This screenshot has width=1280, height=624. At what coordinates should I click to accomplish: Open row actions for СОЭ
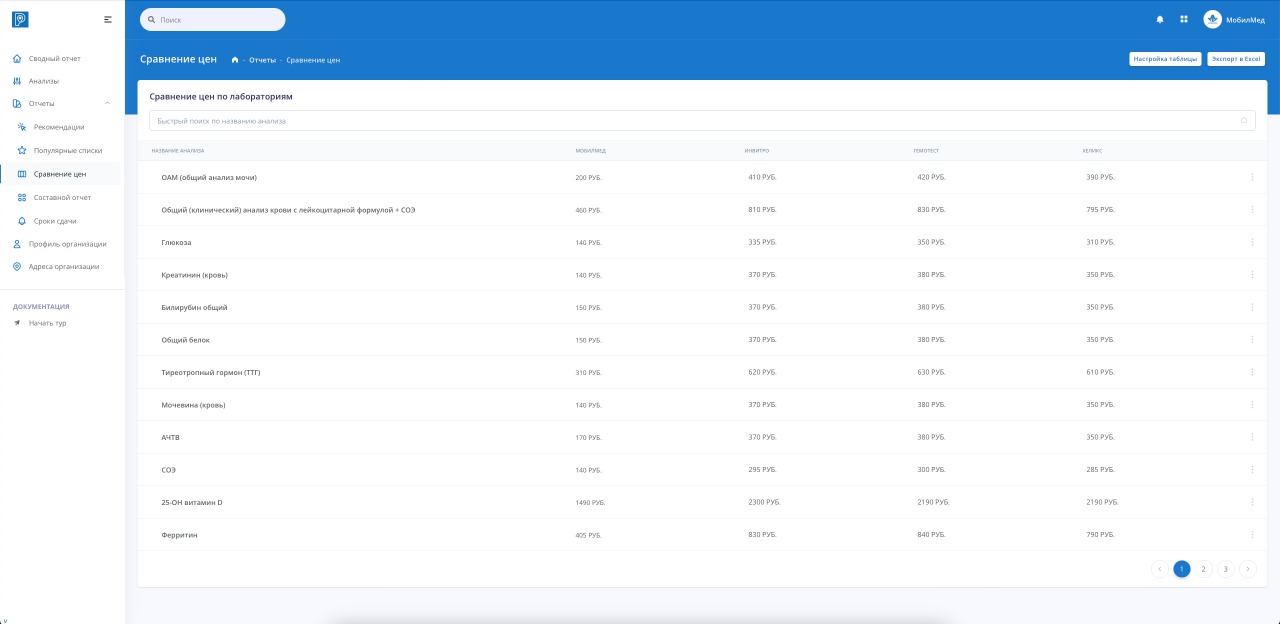pyautogui.click(x=1252, y=470)
